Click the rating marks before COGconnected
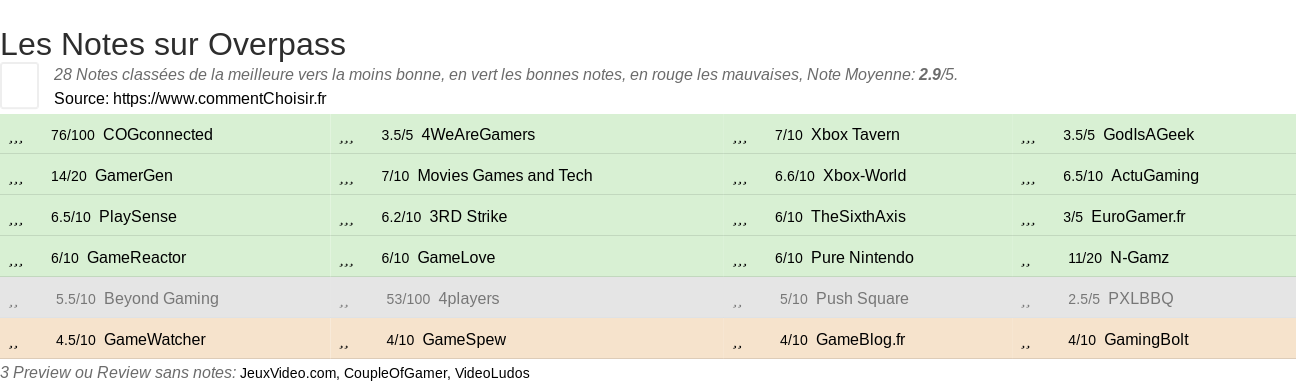 pyautogui.click(x=16, y=138)
